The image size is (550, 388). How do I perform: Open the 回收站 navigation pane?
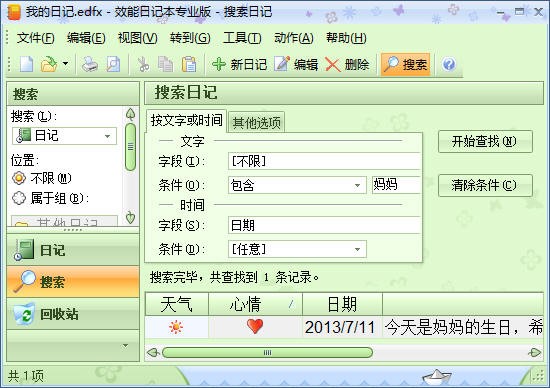tap(73, 314)
